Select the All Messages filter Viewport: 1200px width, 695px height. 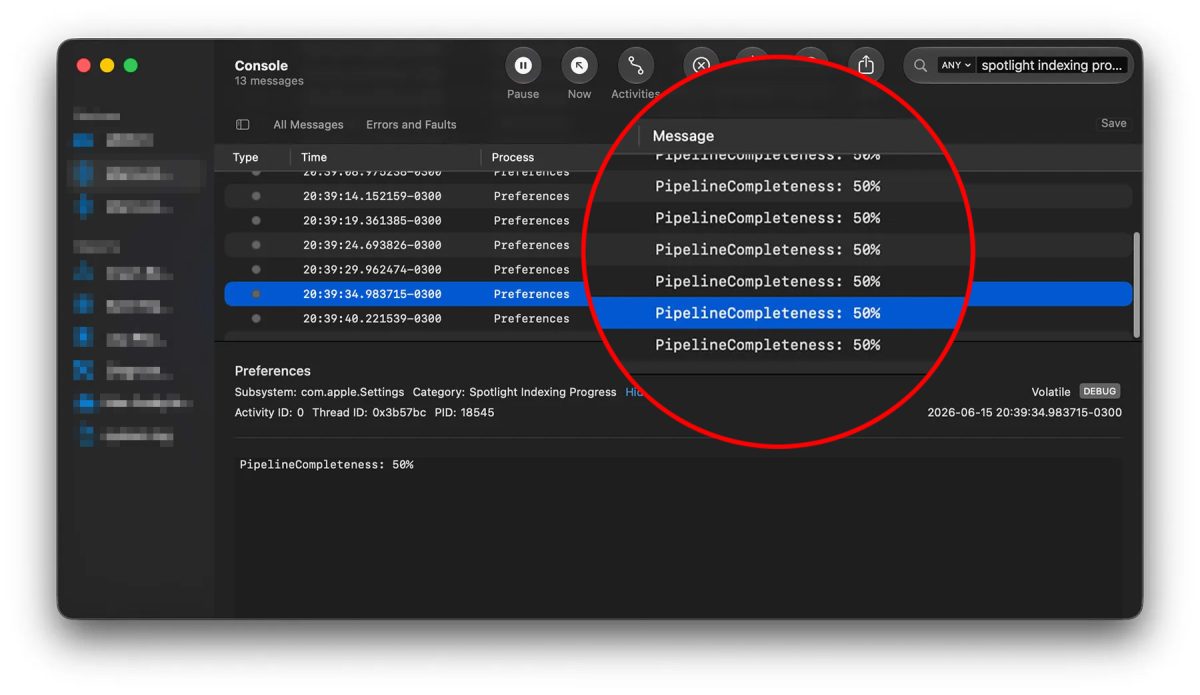tap(308, 125)
